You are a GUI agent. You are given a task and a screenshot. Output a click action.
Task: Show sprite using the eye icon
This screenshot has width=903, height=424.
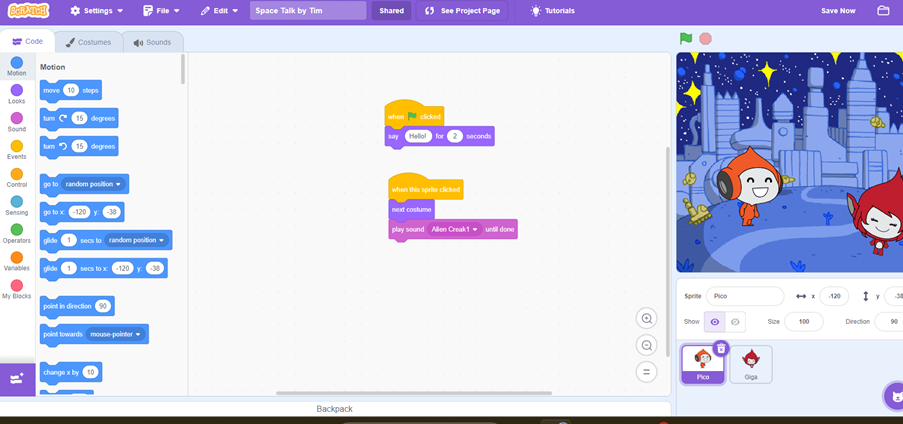click(x=714, y=322)
